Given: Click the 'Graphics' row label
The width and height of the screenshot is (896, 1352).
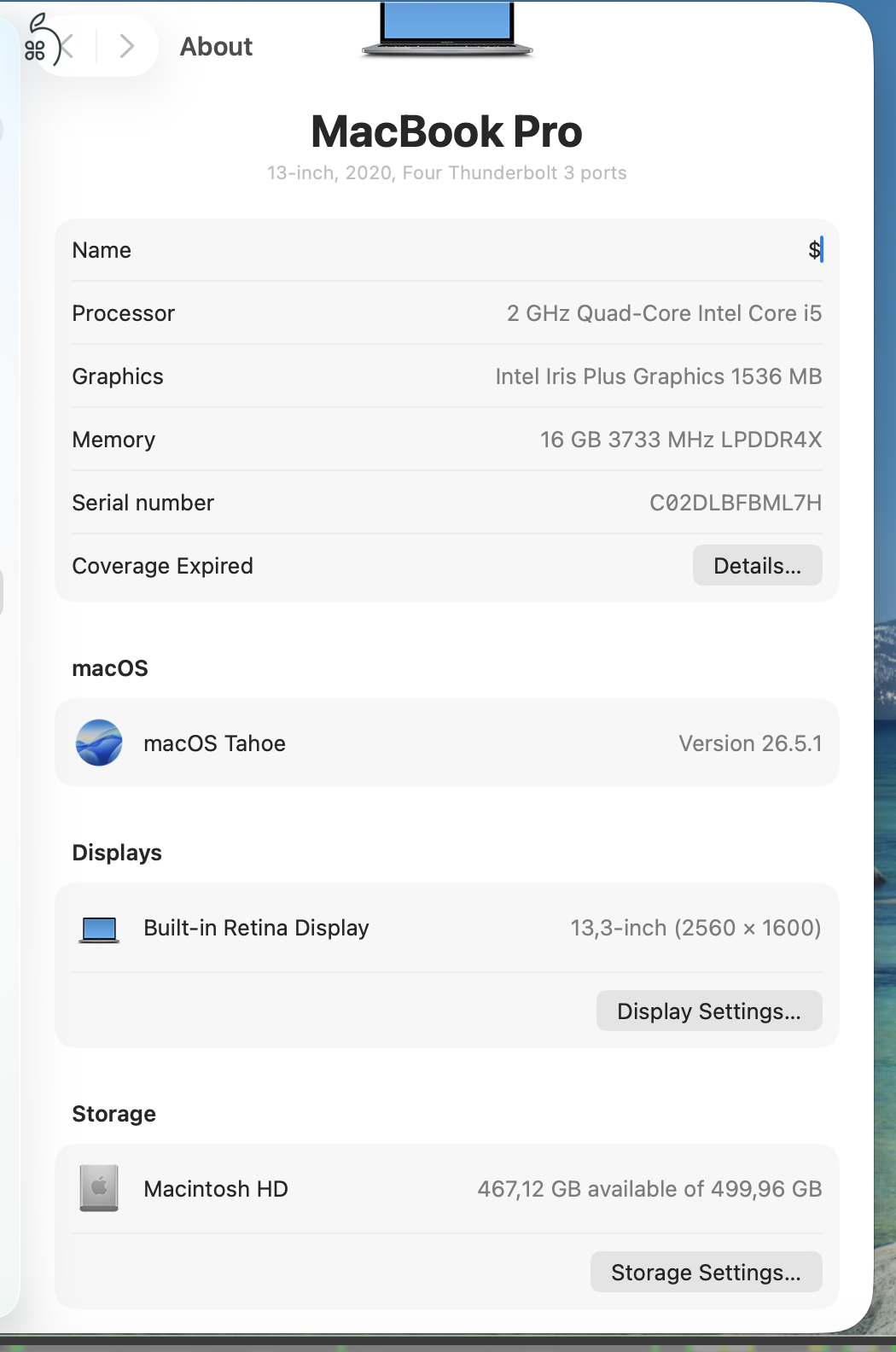Looking at the screenshot, I should point(118,376).
